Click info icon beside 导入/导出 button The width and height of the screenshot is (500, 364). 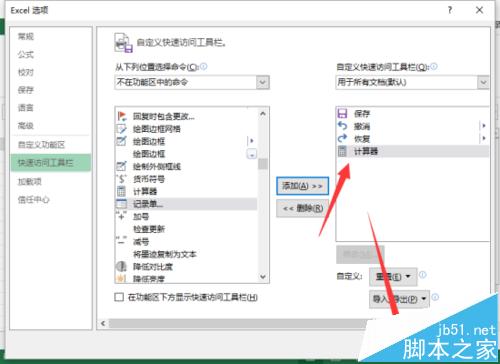tap(435, 297)
